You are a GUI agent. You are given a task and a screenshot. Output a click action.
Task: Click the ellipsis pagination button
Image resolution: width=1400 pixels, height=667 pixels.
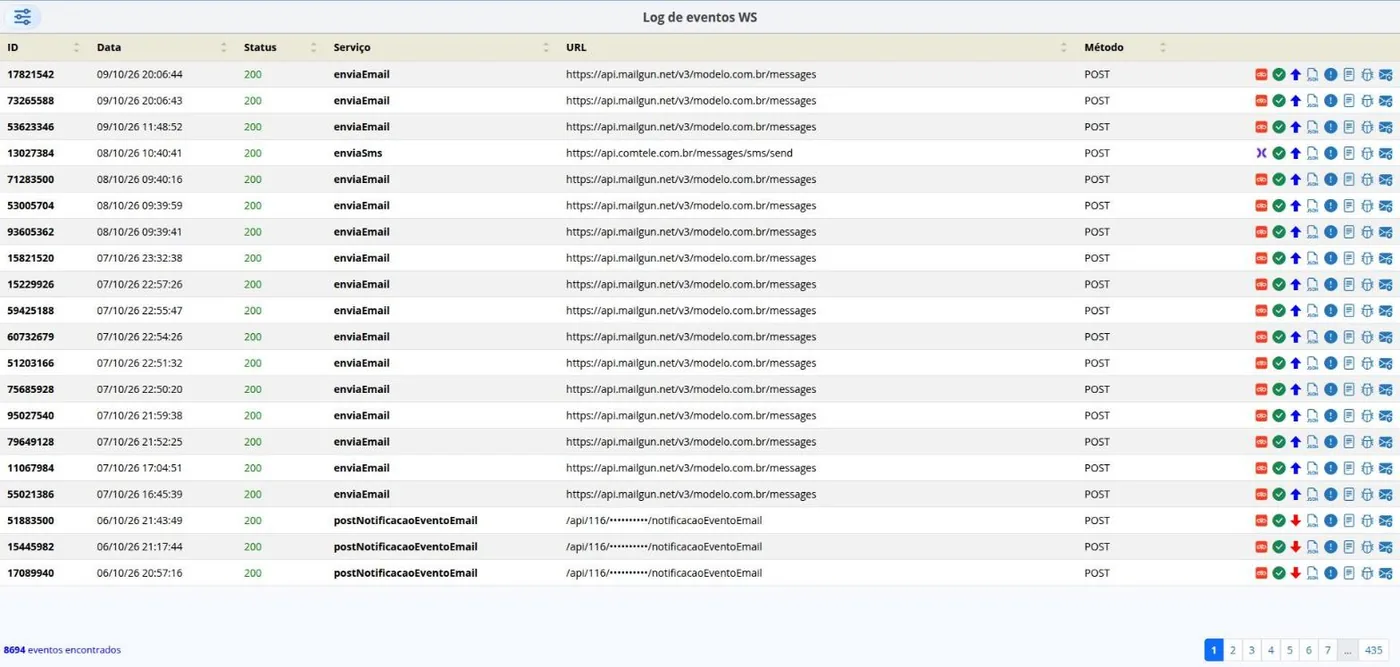(1348, 650)
